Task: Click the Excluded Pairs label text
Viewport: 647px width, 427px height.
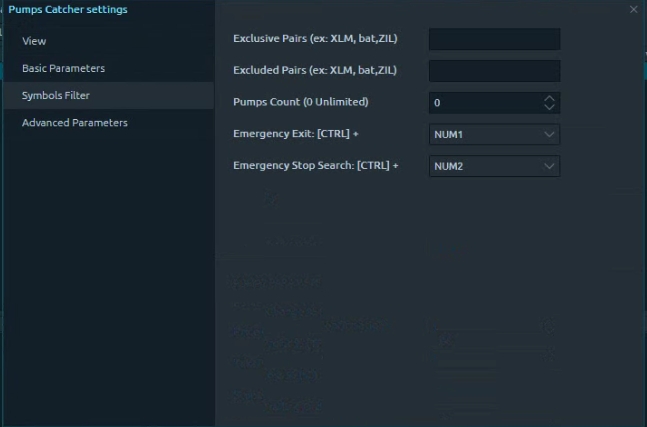Action: [x=314, y=70]
